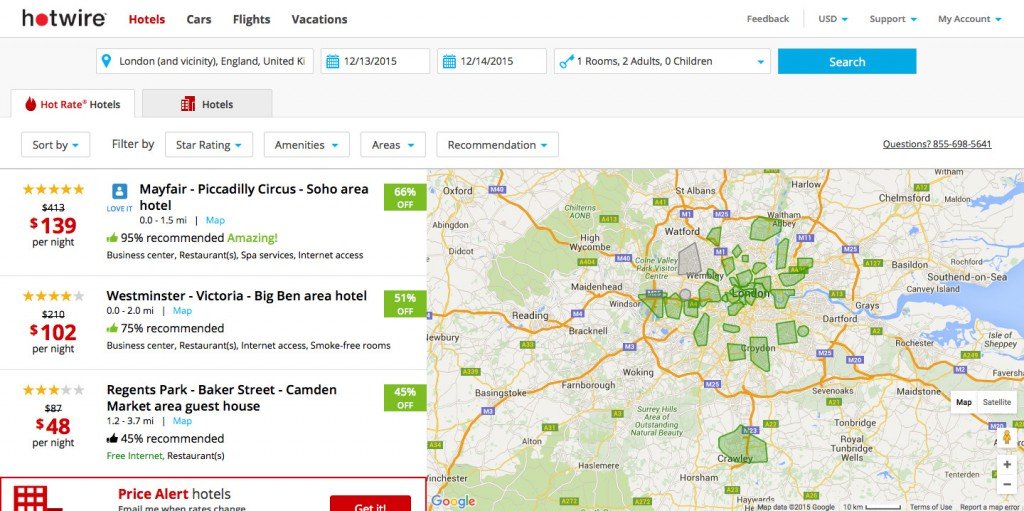Go to the Flights navigation item
The width and height of the screenshot is (1024, 511).
(x=251, y=20)
